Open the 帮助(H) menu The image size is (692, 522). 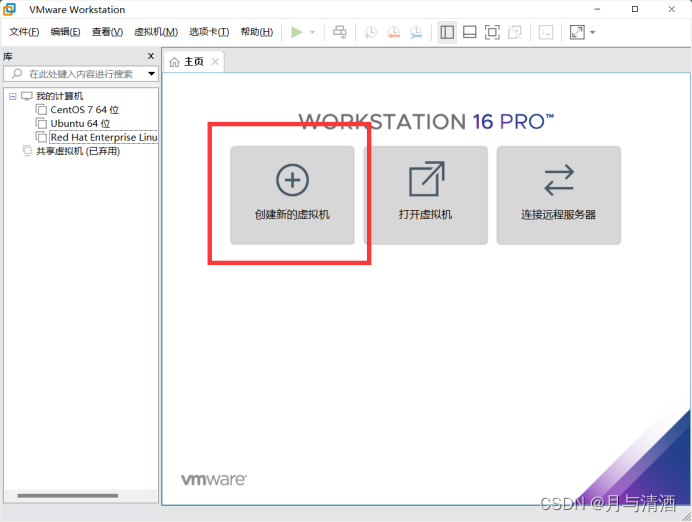click(x=256, y=32)
